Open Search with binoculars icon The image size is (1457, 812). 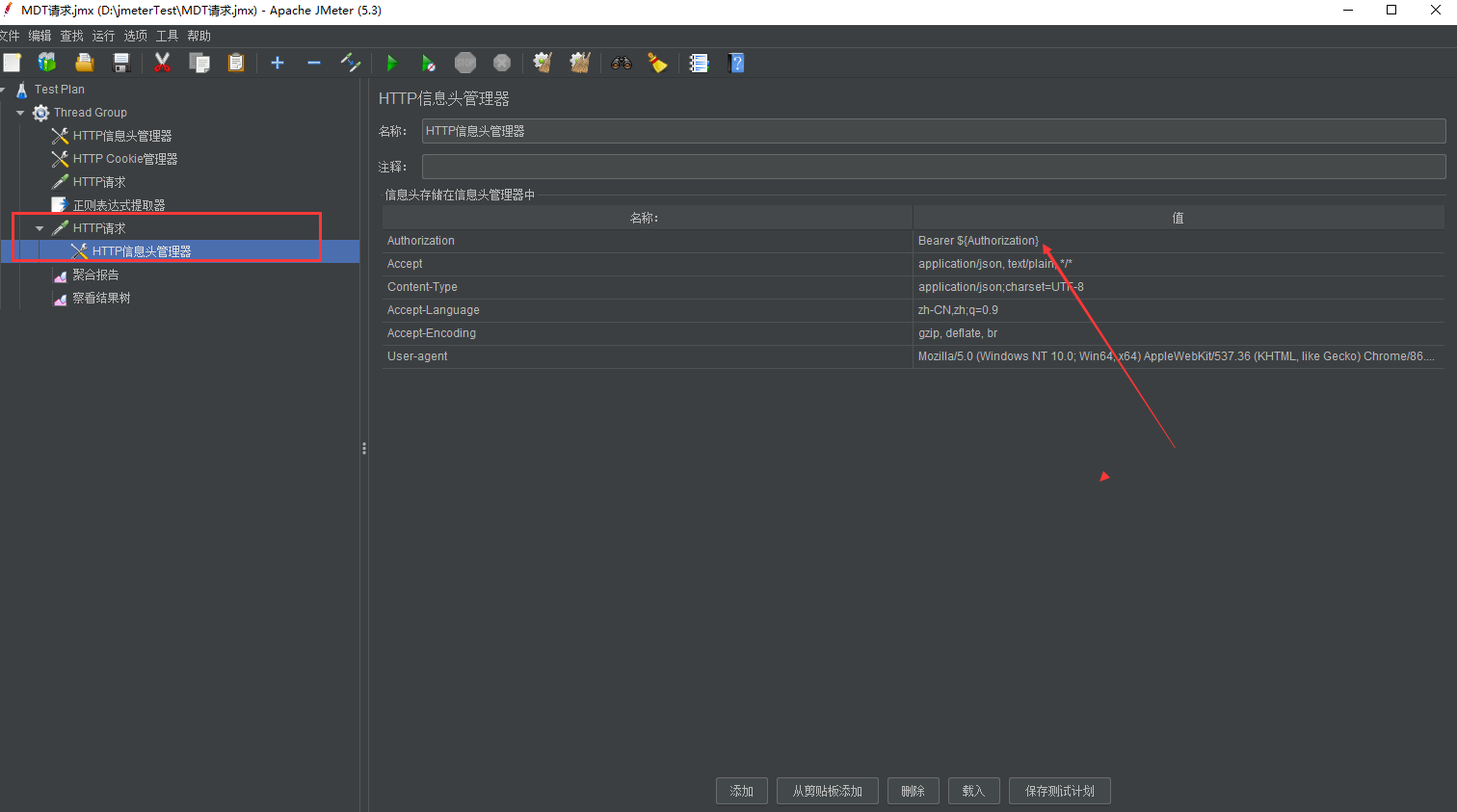[622, 63]
